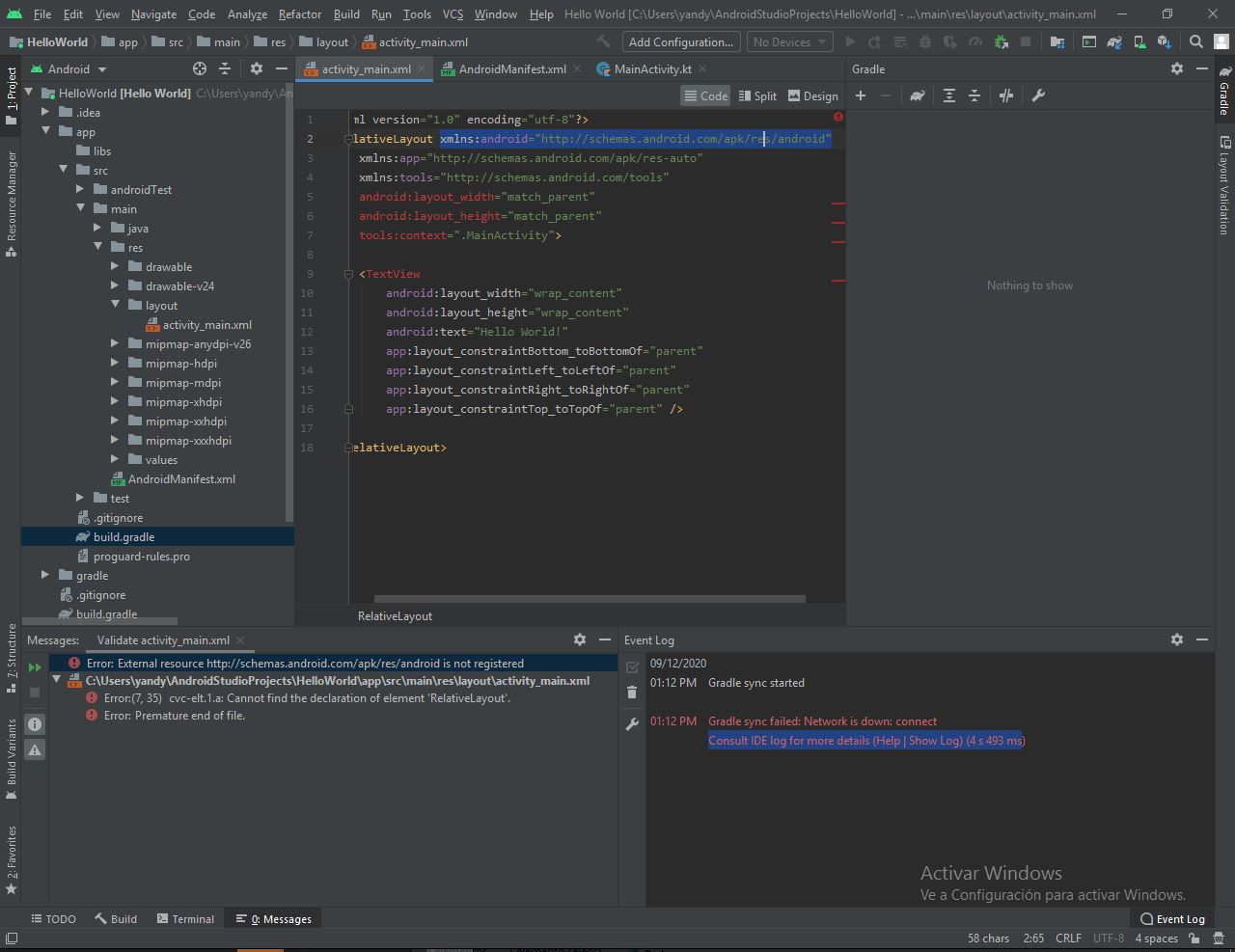This screenshot has height=952, width=1235.
Task: Open Gradle build tool settings wrench
Action: coord(1038,95)
